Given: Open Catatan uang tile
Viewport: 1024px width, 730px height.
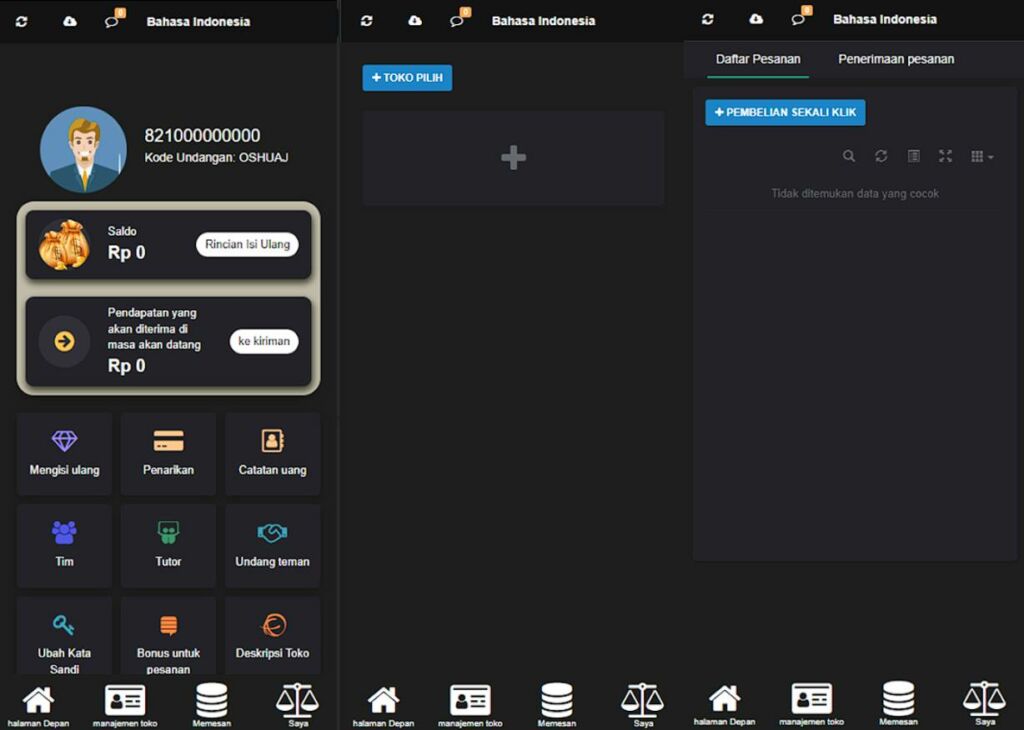Looking at the screenshot, I should click(x=272, y=453).
